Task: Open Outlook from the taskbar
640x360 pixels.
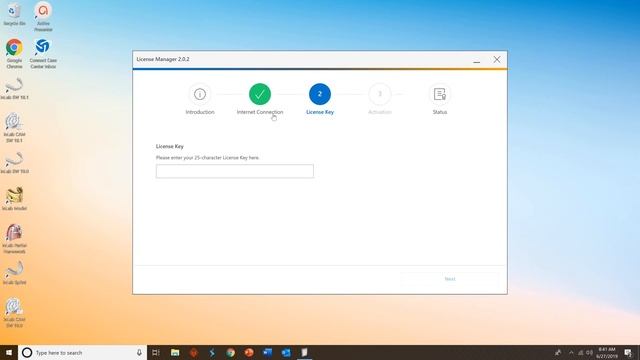Action: [286, 353]
